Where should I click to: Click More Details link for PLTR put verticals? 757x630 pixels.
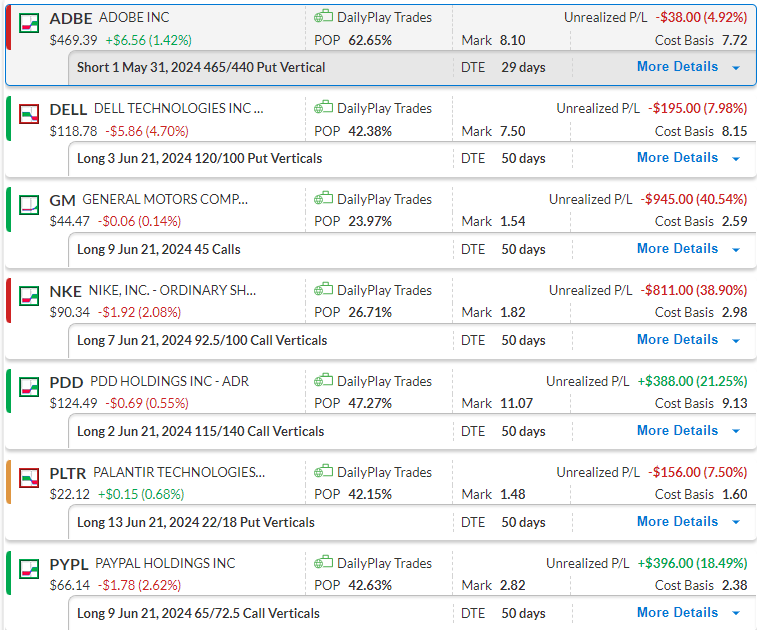pos(677,521)
